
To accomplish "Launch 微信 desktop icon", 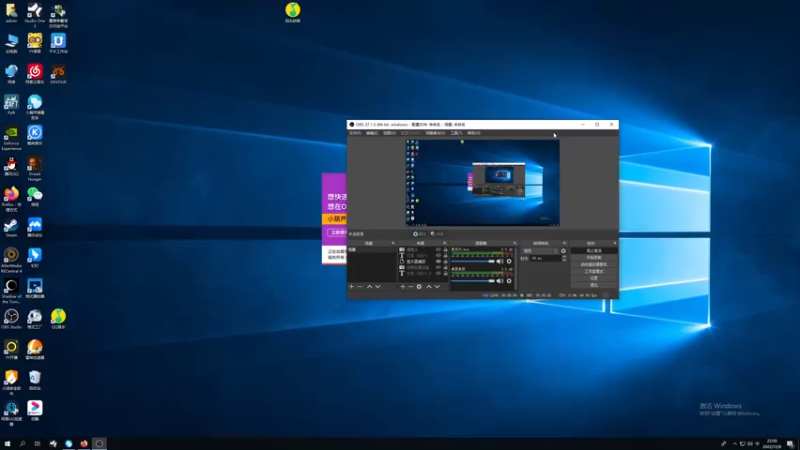I will point(35,197).
